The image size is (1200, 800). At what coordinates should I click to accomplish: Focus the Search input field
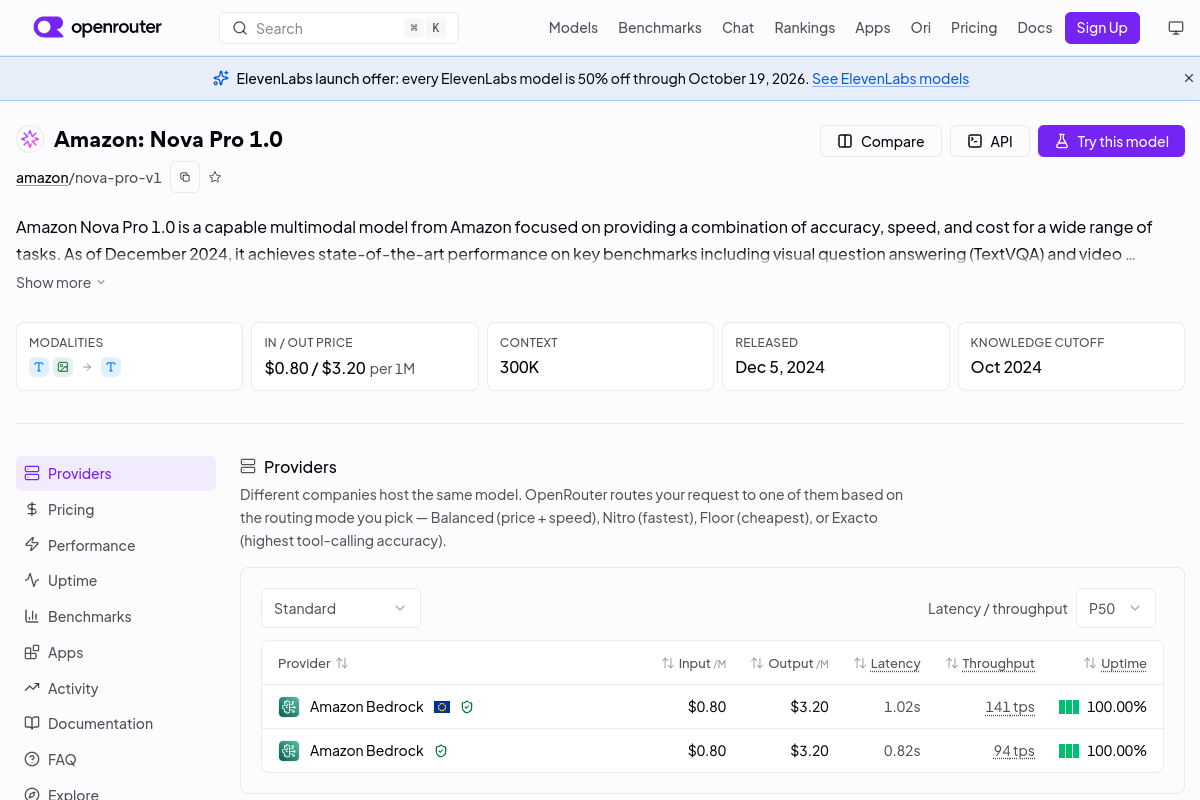click(x=339, y=28)
